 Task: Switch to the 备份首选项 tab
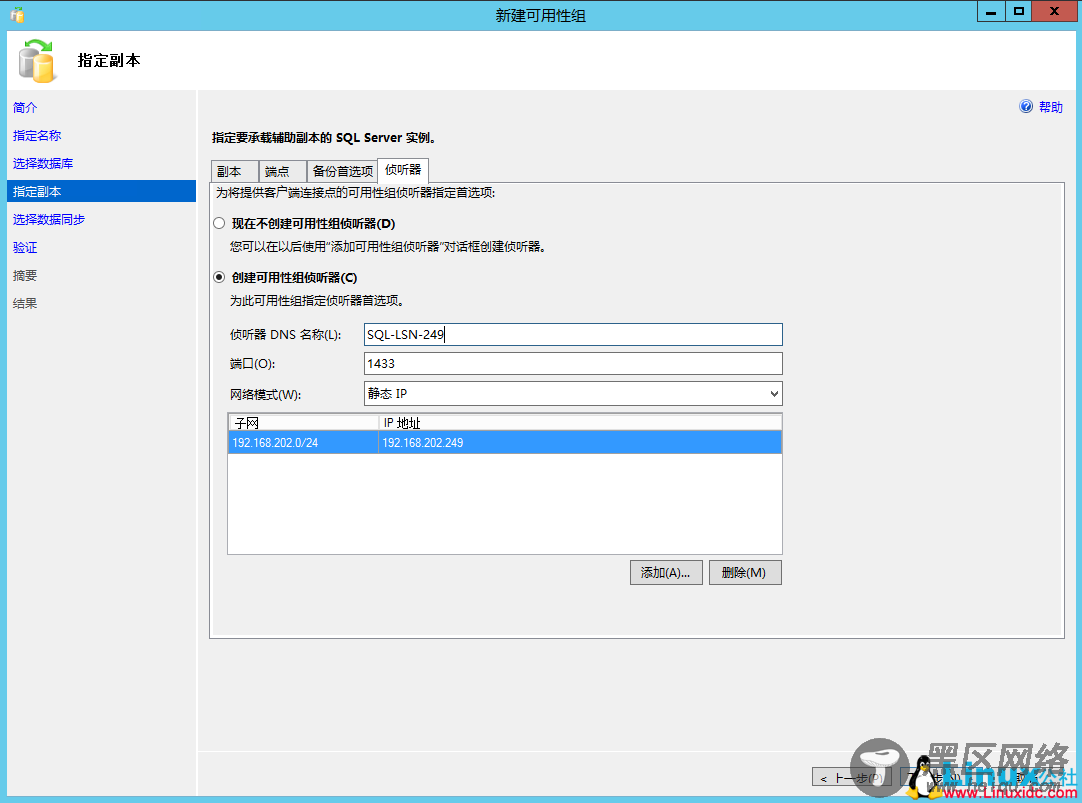(342, 171)
